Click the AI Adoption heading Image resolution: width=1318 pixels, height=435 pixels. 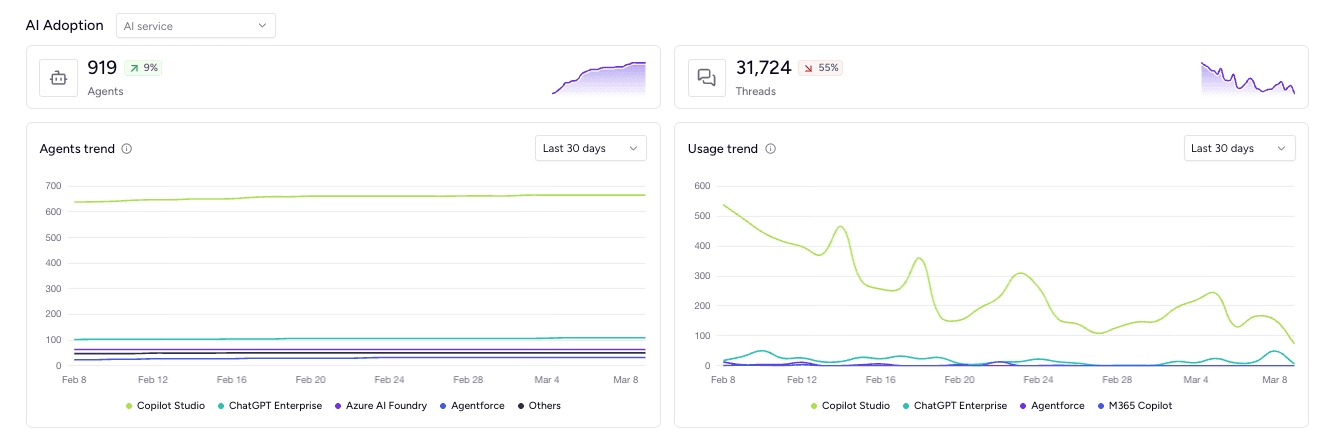(65, 25)
